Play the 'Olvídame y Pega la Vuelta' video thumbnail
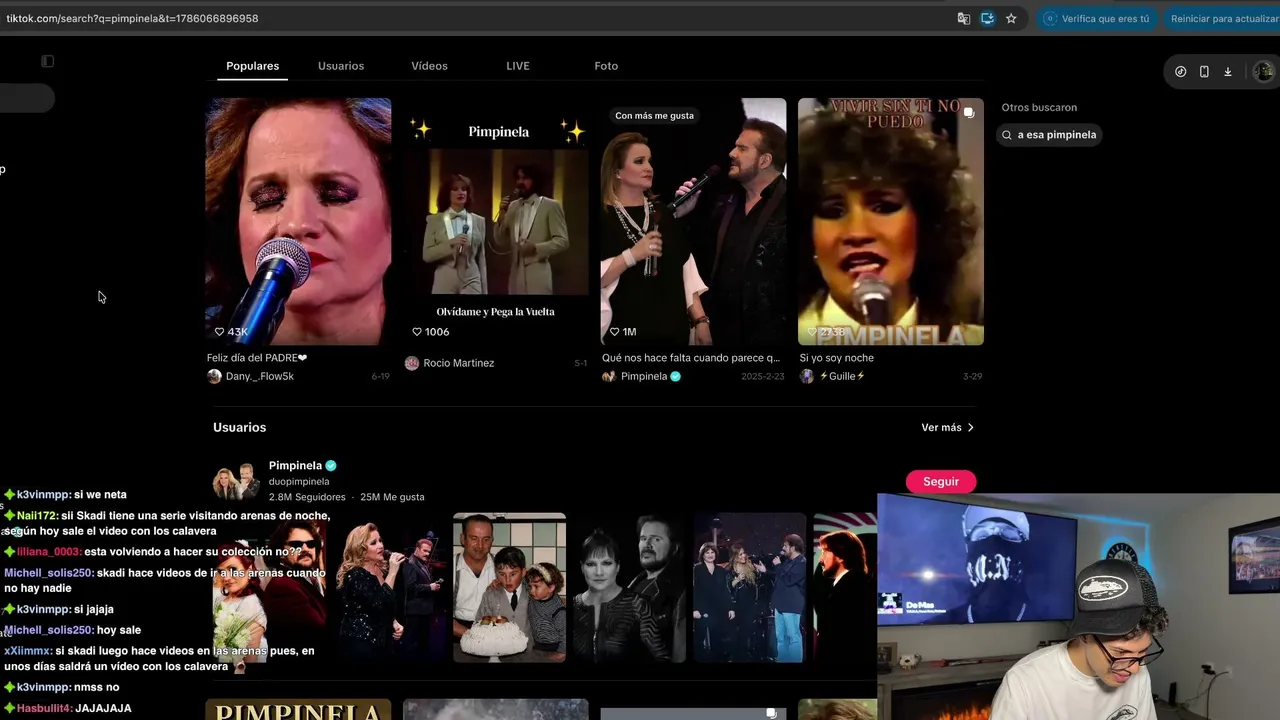This screenshot has width=1280, height=720. coord(497,221)
